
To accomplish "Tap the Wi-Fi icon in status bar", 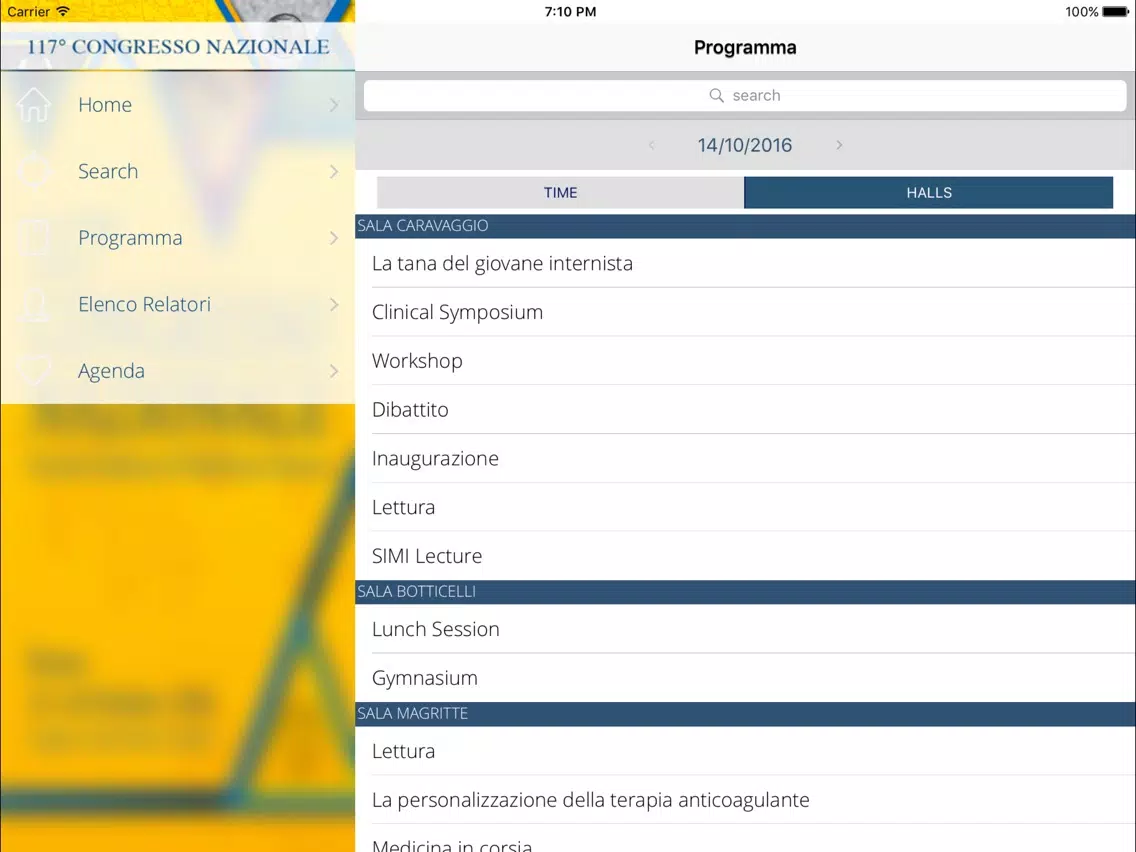I will point(63,12).
